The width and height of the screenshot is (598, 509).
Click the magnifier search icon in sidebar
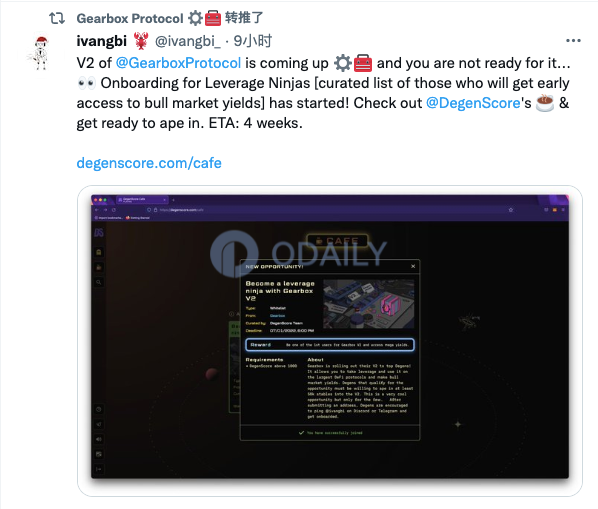coord(99,282)
